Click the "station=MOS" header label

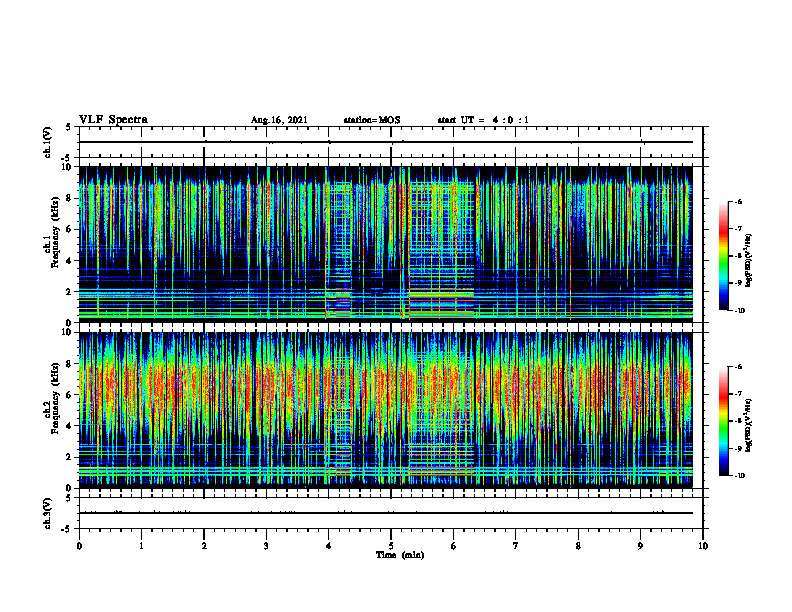tap(372, 120)
